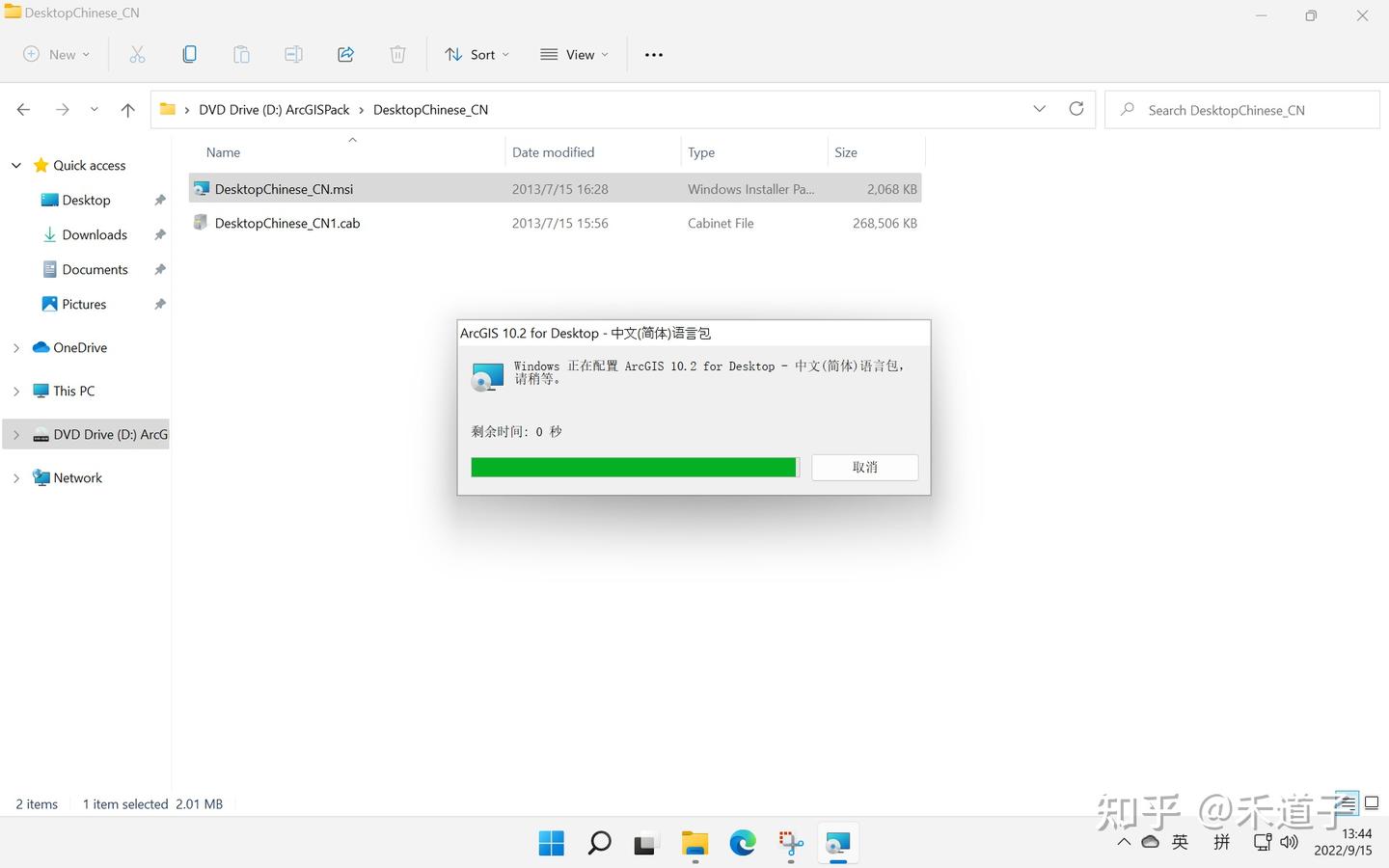Click the Windows Installer Pa... type cell

point(750,190)
